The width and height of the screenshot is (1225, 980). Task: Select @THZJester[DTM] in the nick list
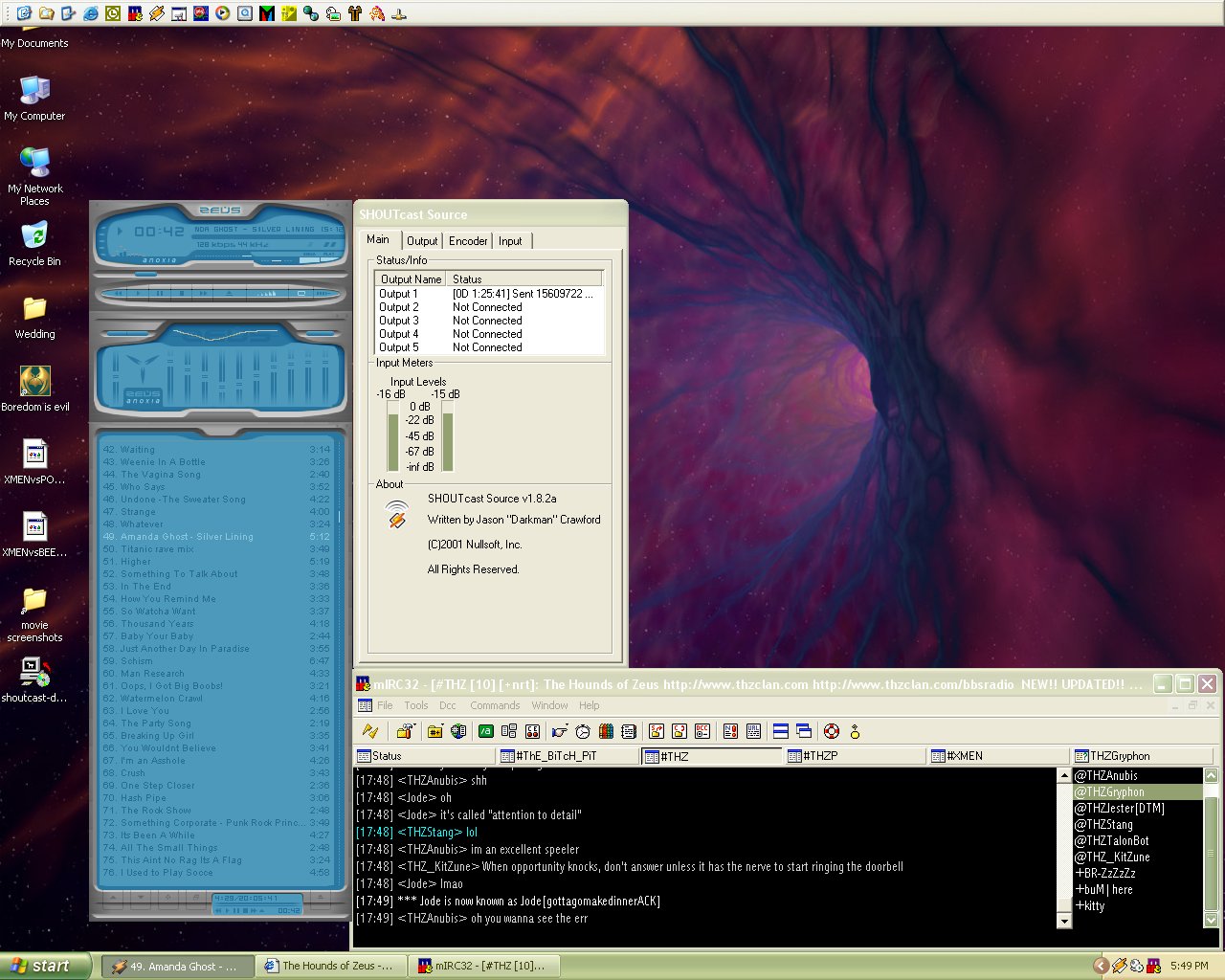point(1137,809)
